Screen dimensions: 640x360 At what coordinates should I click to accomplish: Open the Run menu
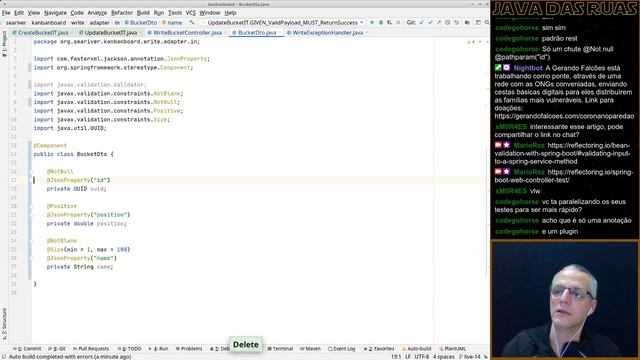coord(158,13)
